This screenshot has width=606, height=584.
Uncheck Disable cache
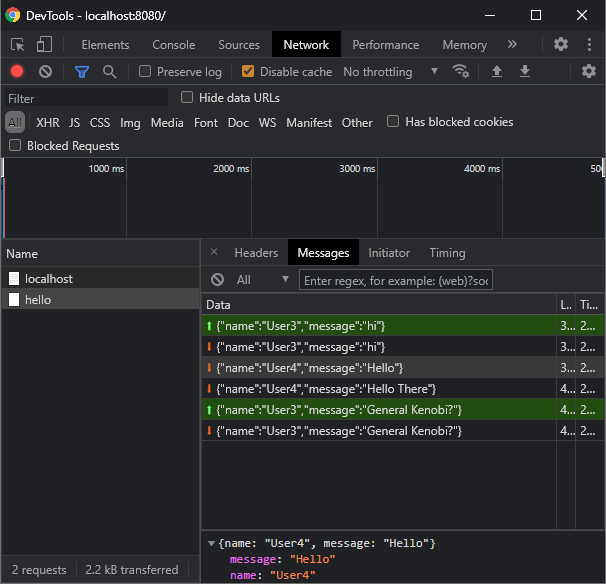coord(246,72)
